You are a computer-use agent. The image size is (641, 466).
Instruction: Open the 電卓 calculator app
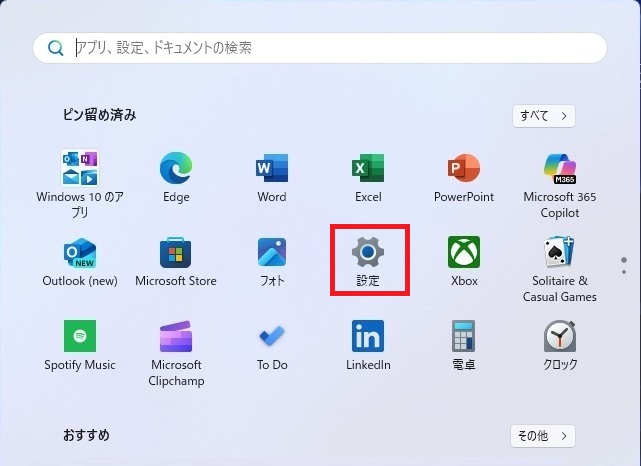click(x=464, y=336)
